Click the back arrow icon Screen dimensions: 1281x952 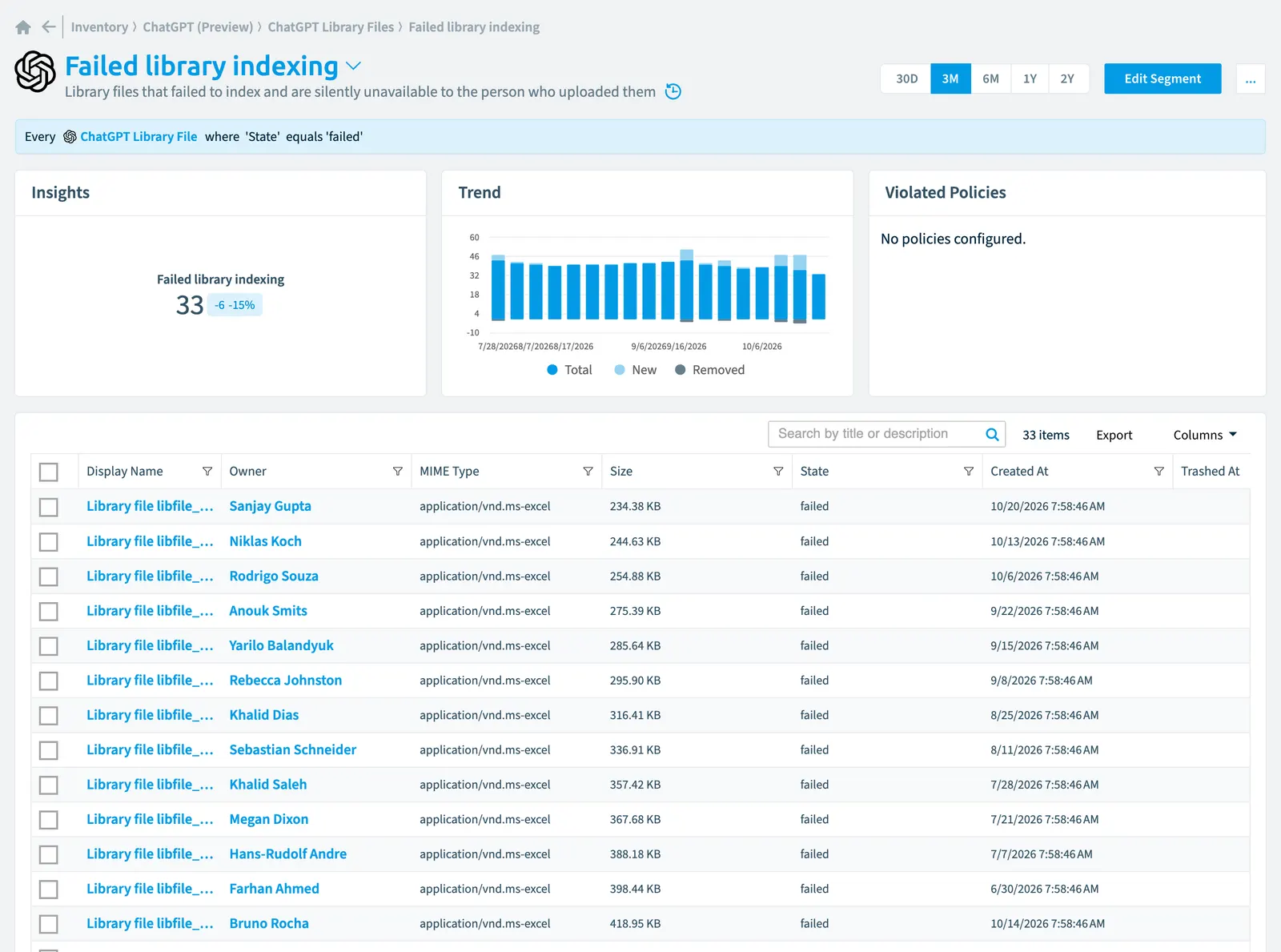click(49, 27)
